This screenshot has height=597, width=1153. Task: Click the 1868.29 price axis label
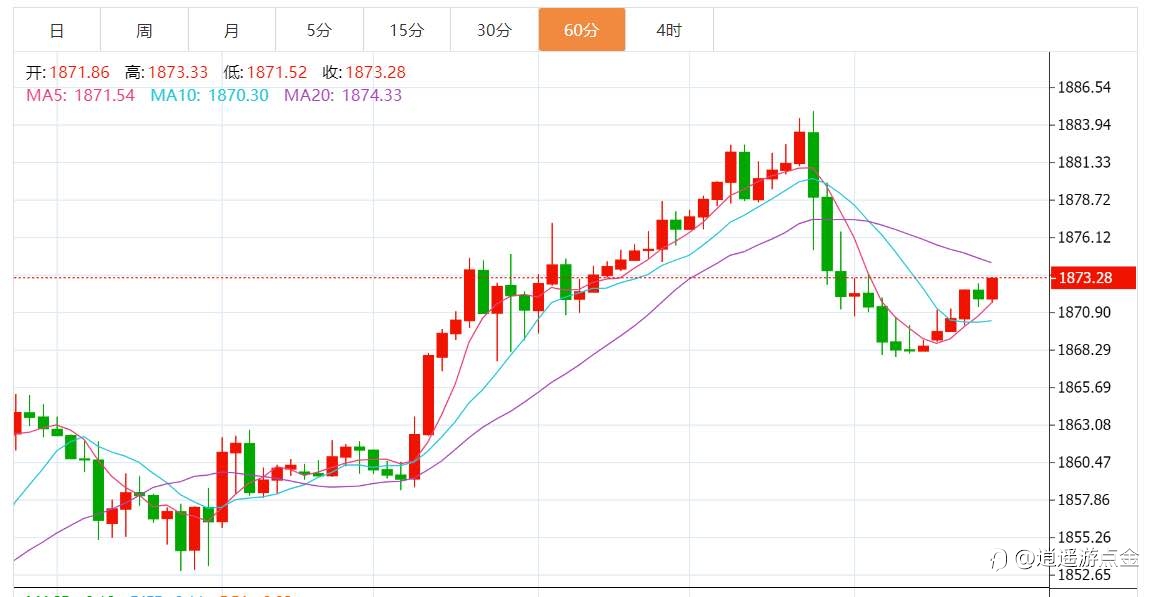[x=1084, y=350]
